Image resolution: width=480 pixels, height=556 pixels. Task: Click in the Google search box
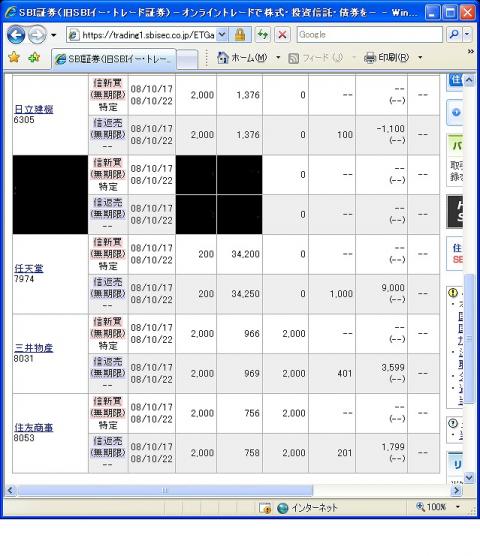(x=369, y=34)
